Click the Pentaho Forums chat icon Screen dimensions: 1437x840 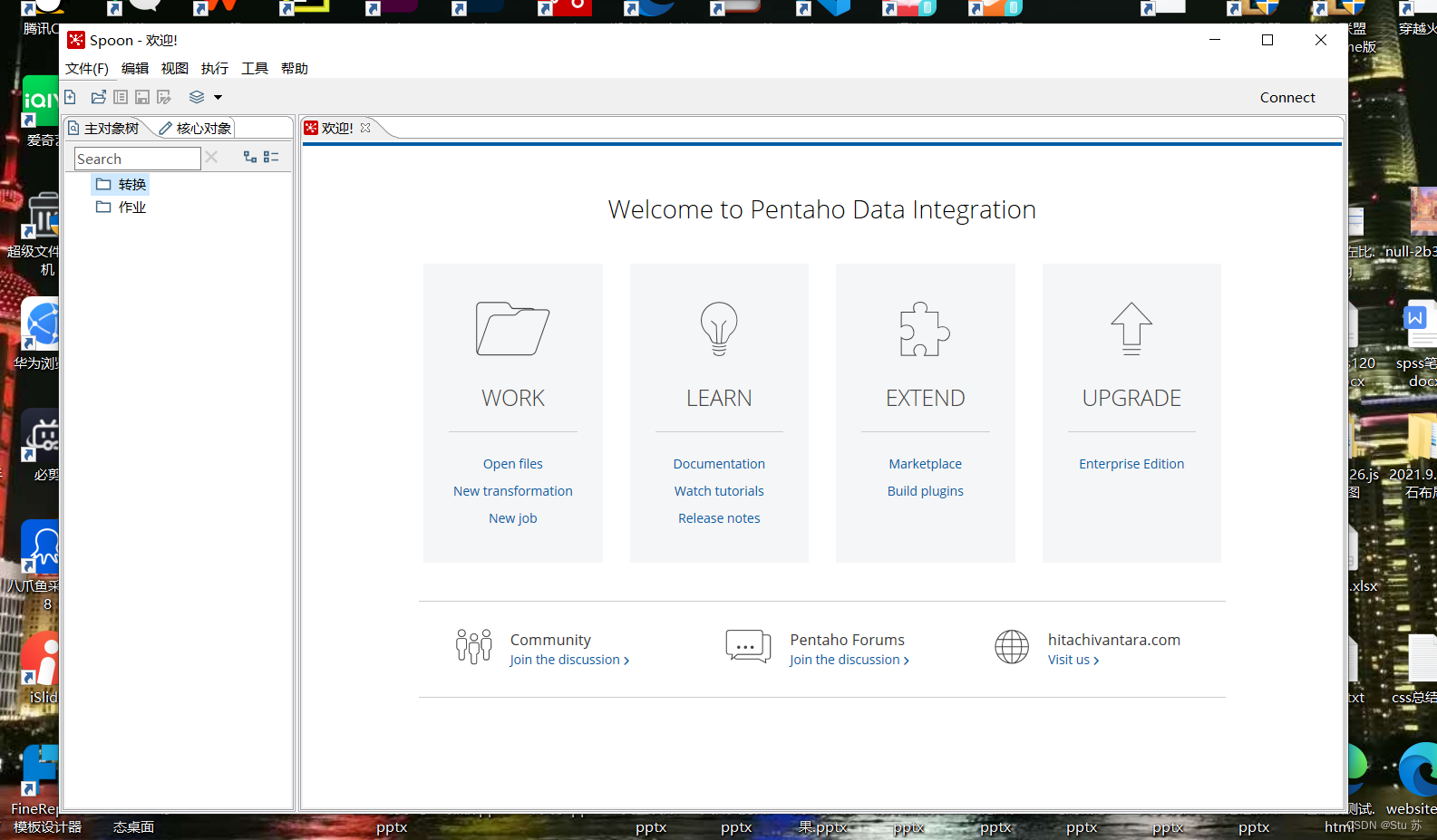pos(748,646)
